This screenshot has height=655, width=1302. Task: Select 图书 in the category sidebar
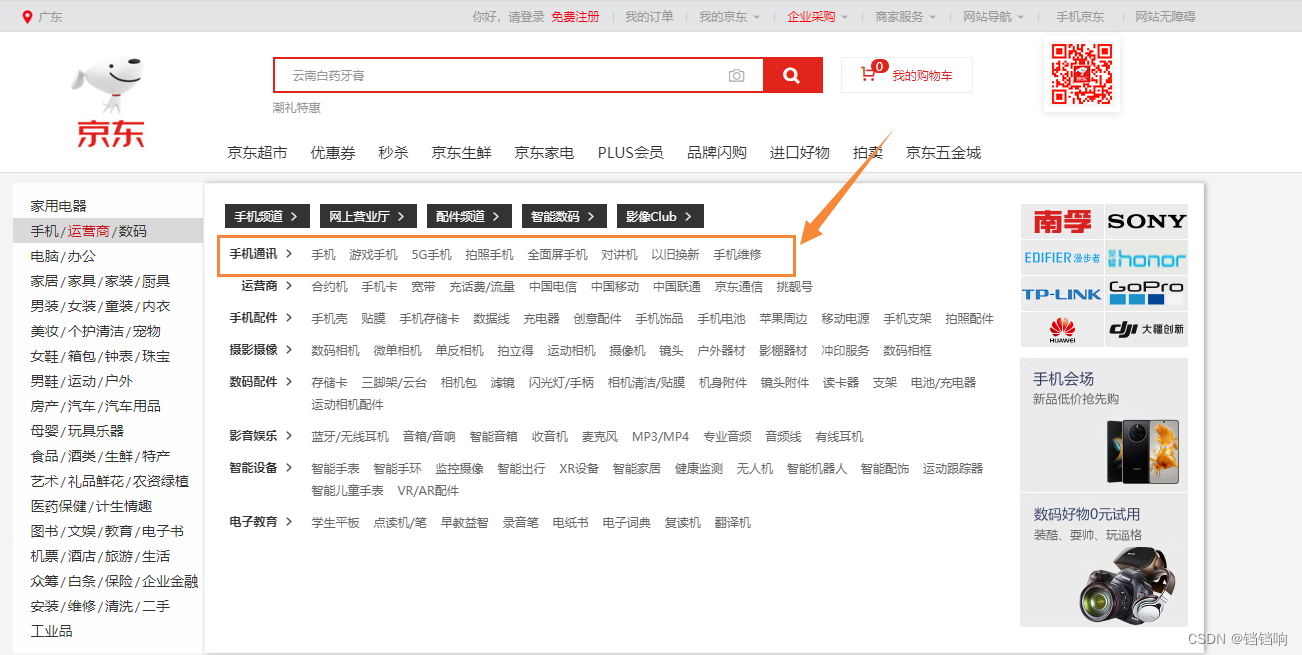pyautogui.click(x=45, y=531)
